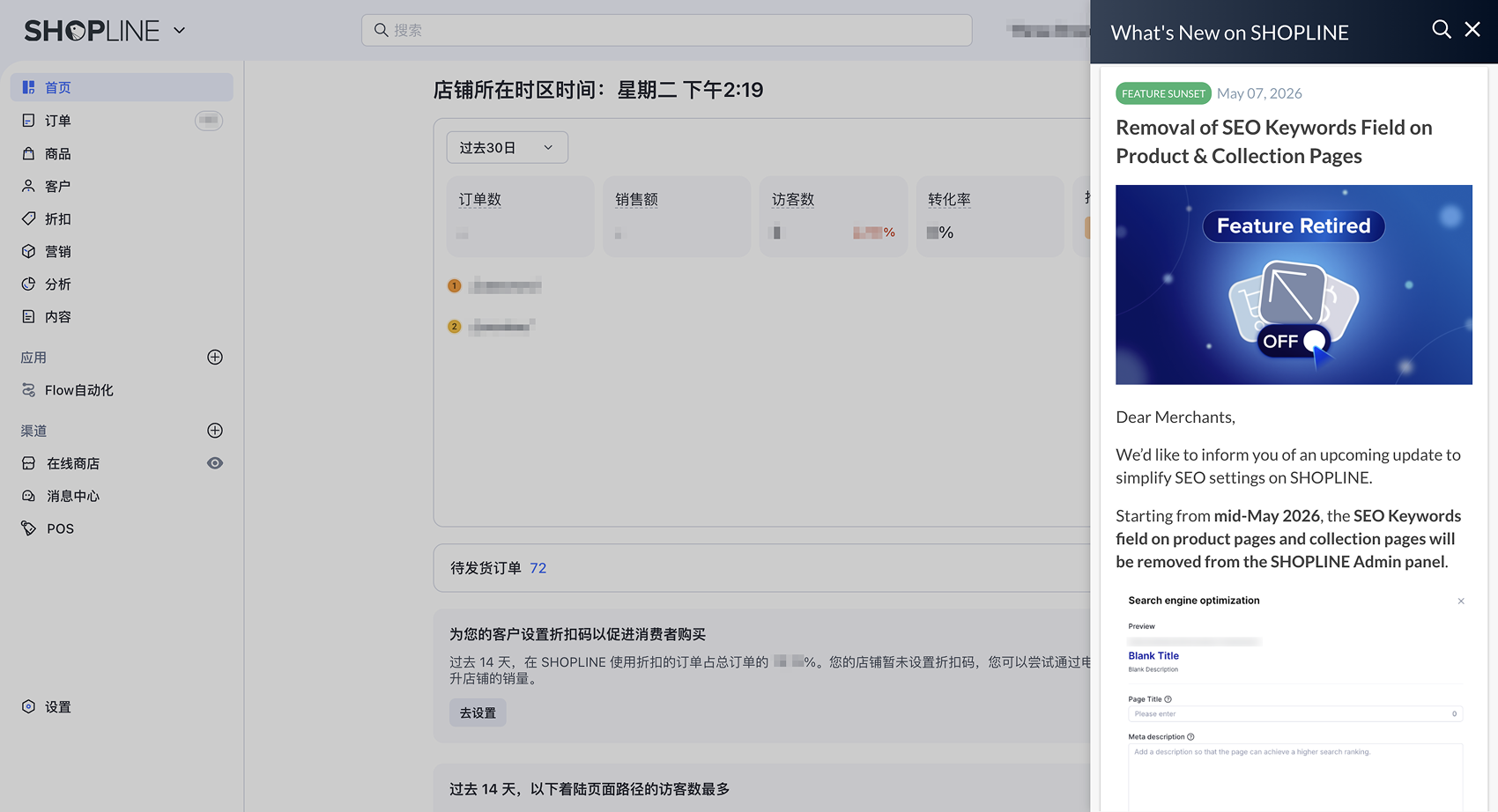Click the 订单 orders icon

click(28, 121)
